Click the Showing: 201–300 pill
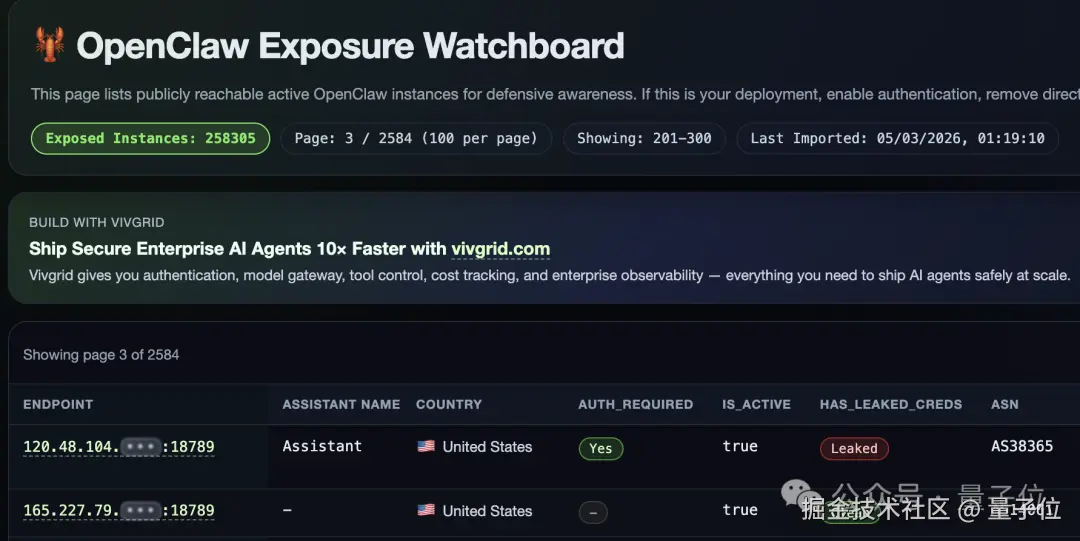 (x=644, y=138)
